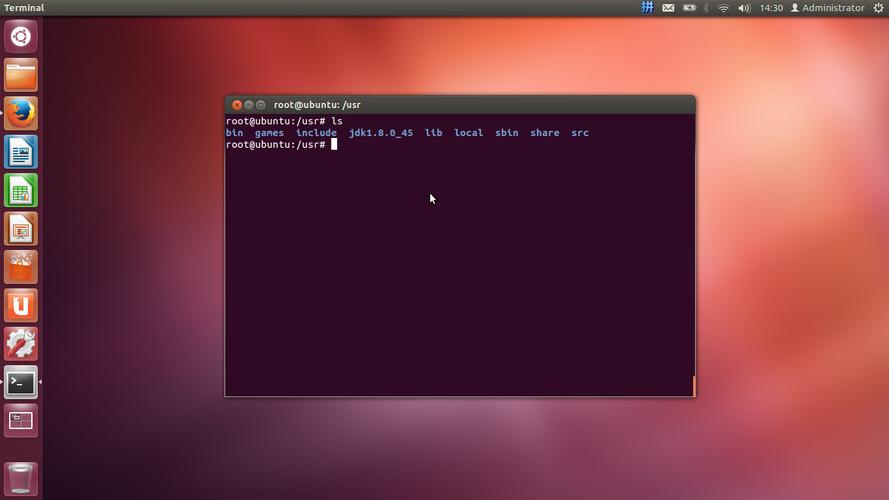Open the Workspace Switcher icon

21,421
